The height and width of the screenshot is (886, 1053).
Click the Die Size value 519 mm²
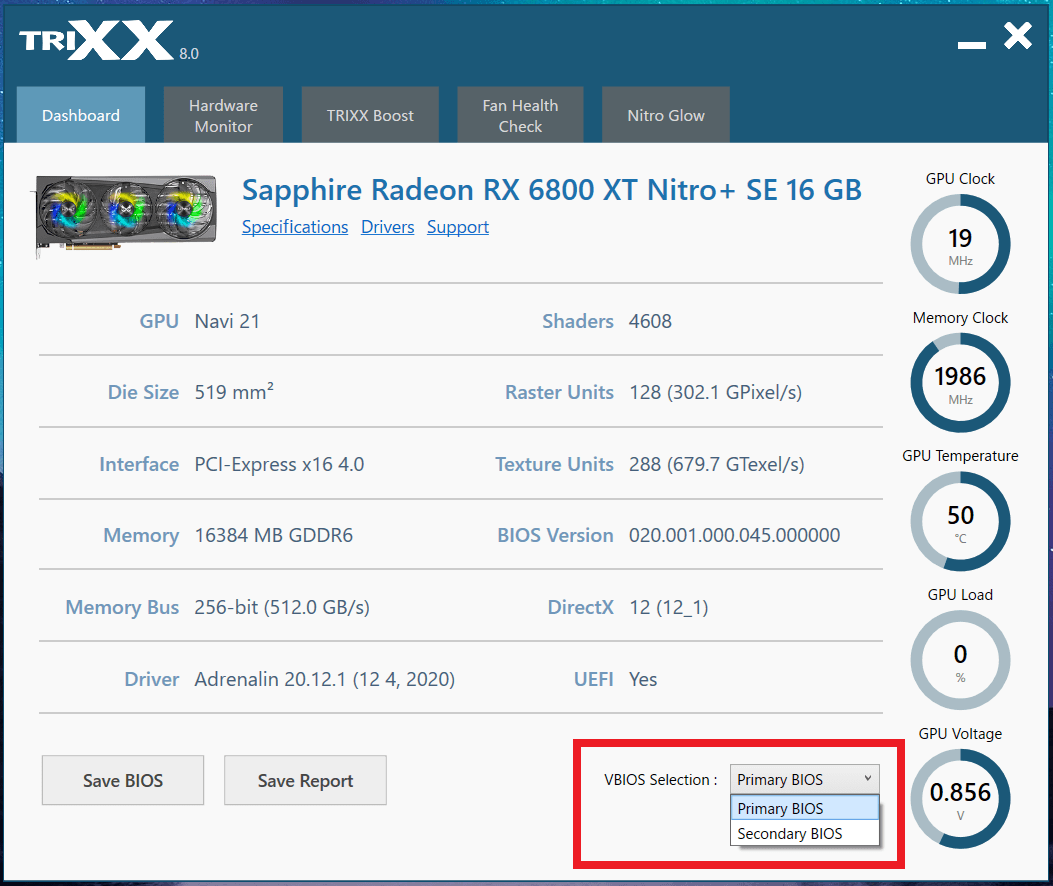[x=234, y=392]
